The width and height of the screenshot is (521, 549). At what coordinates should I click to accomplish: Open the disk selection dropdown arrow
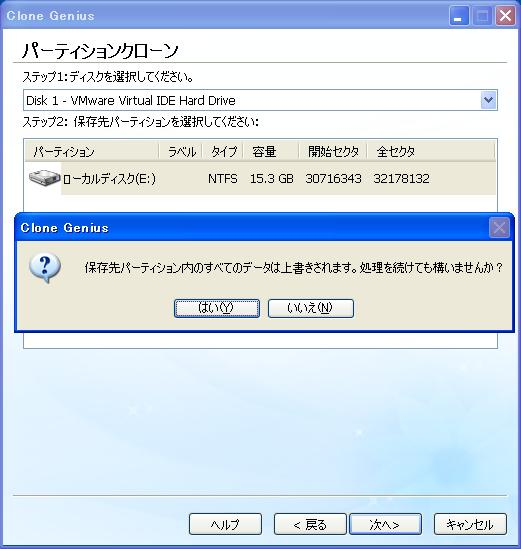(488, 100)
